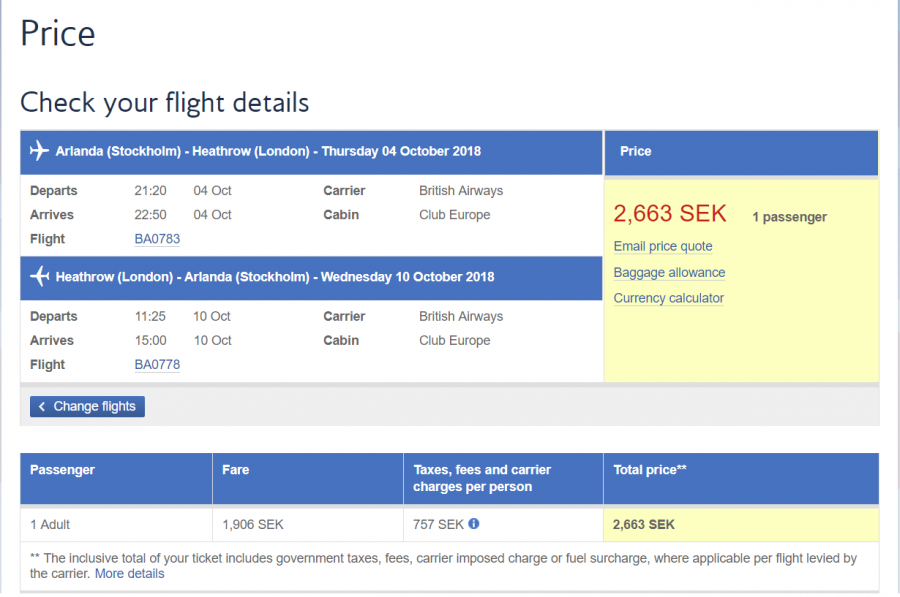Viewport: 900px width, 597px height.
Task: Click the large red 2,663 SEK price
Action: [670, 214]
